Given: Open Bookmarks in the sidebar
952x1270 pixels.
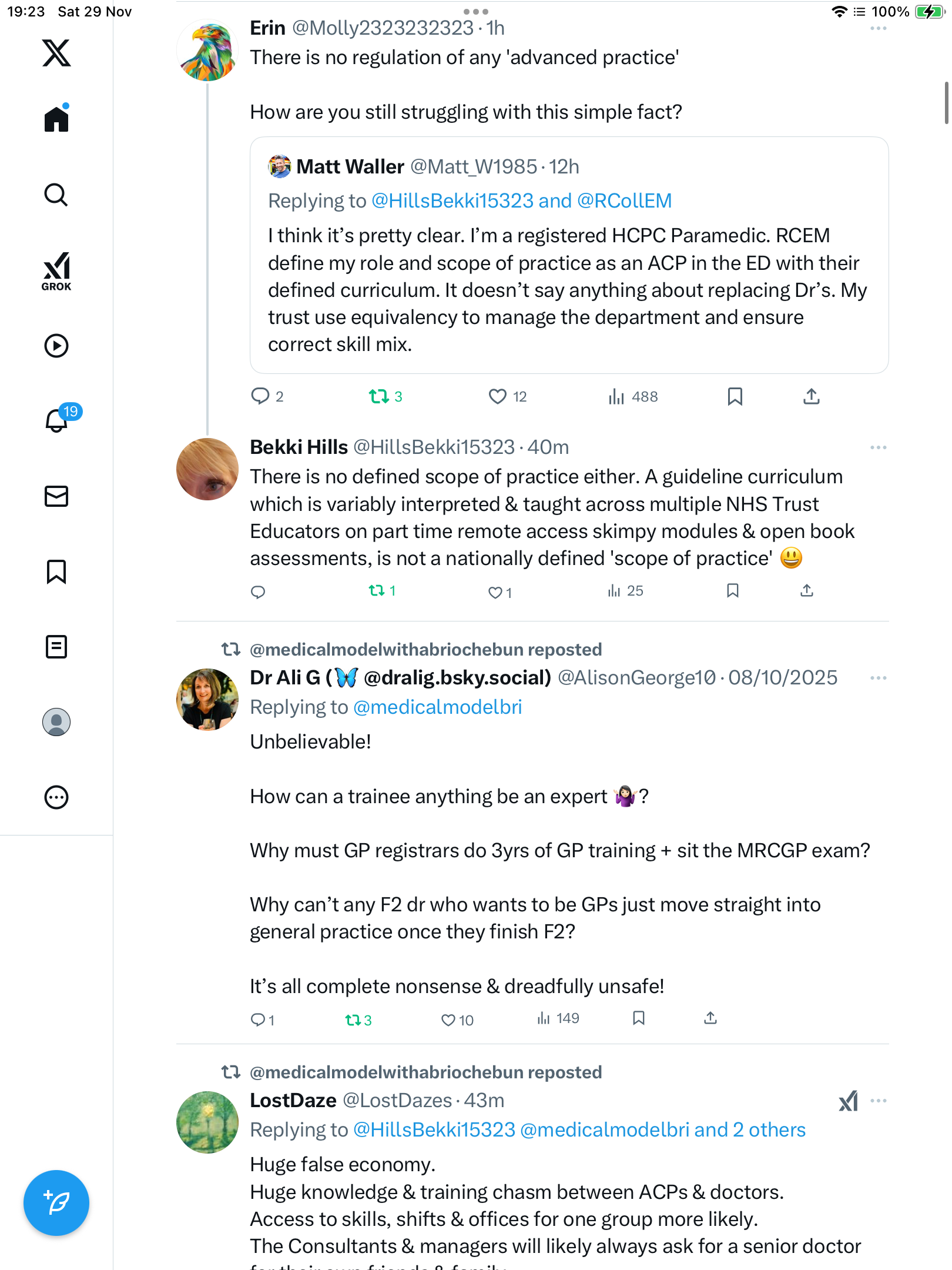Looking at the screenshot, I should (x=56, y=571).
